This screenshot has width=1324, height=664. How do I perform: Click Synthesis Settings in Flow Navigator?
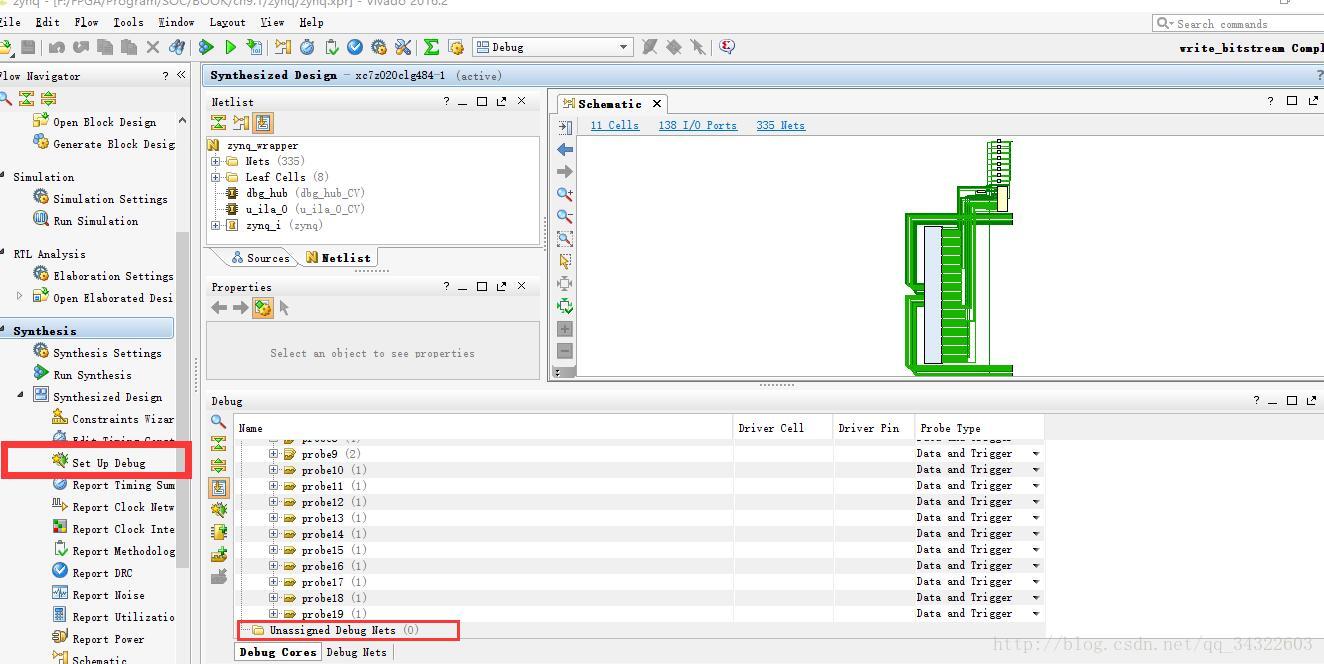[x=107, y=353]
